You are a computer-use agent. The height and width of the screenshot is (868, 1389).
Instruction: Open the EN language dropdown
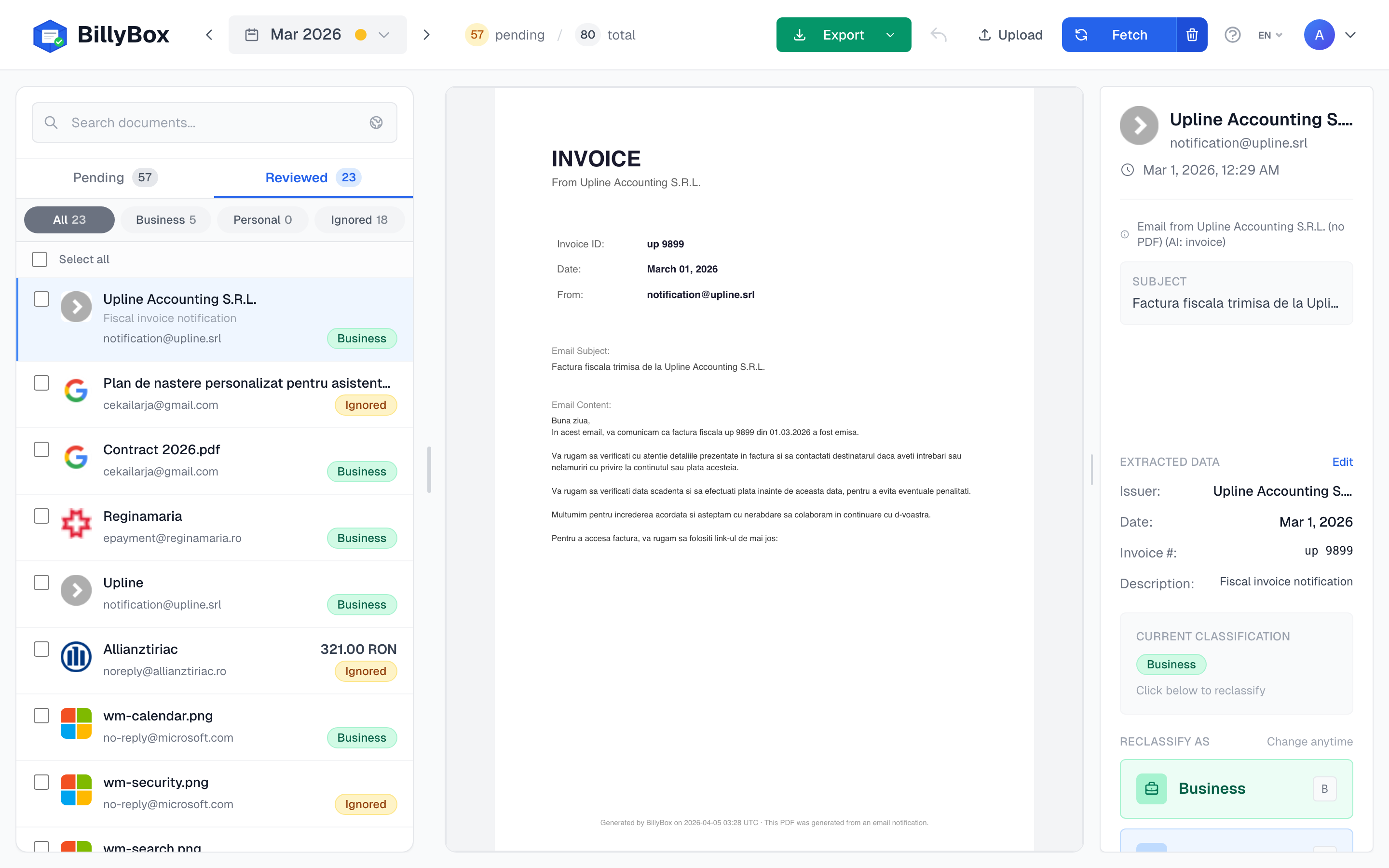(x=1269, y=34)
